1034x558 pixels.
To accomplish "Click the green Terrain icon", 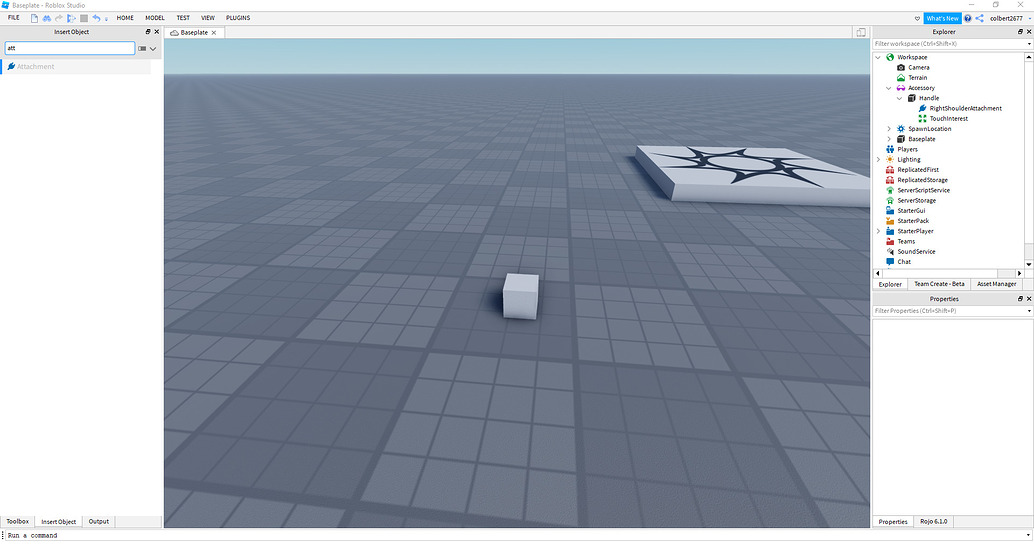I will tap(901, 78).
